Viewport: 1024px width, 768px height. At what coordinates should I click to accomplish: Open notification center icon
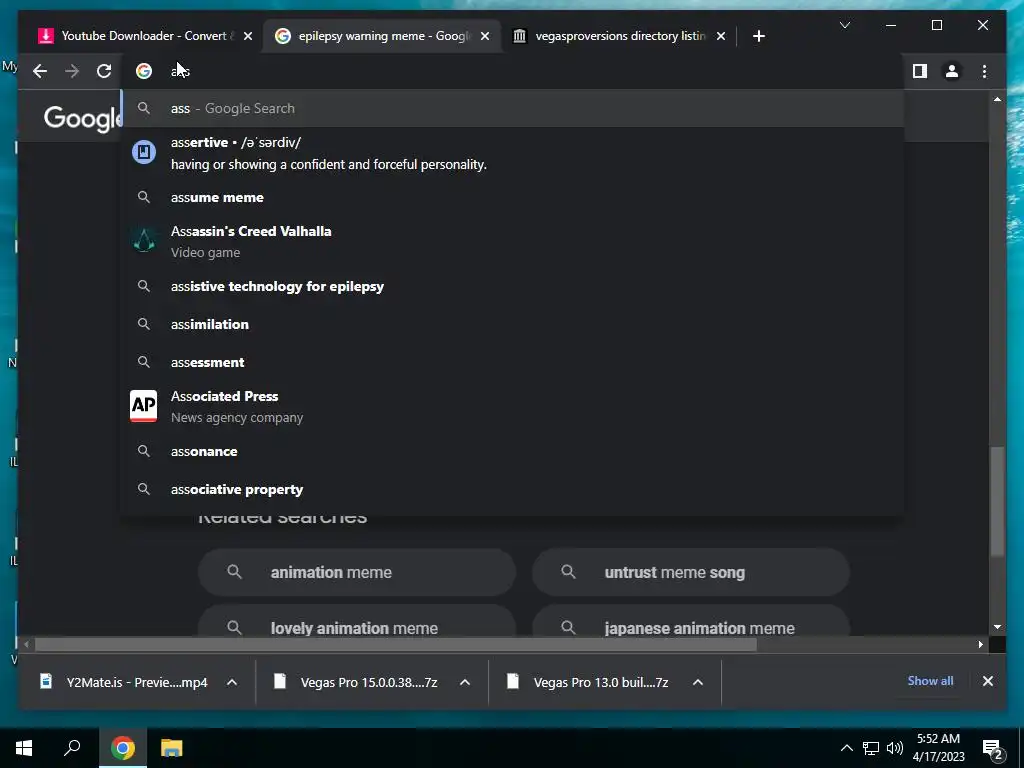[992, 749]
